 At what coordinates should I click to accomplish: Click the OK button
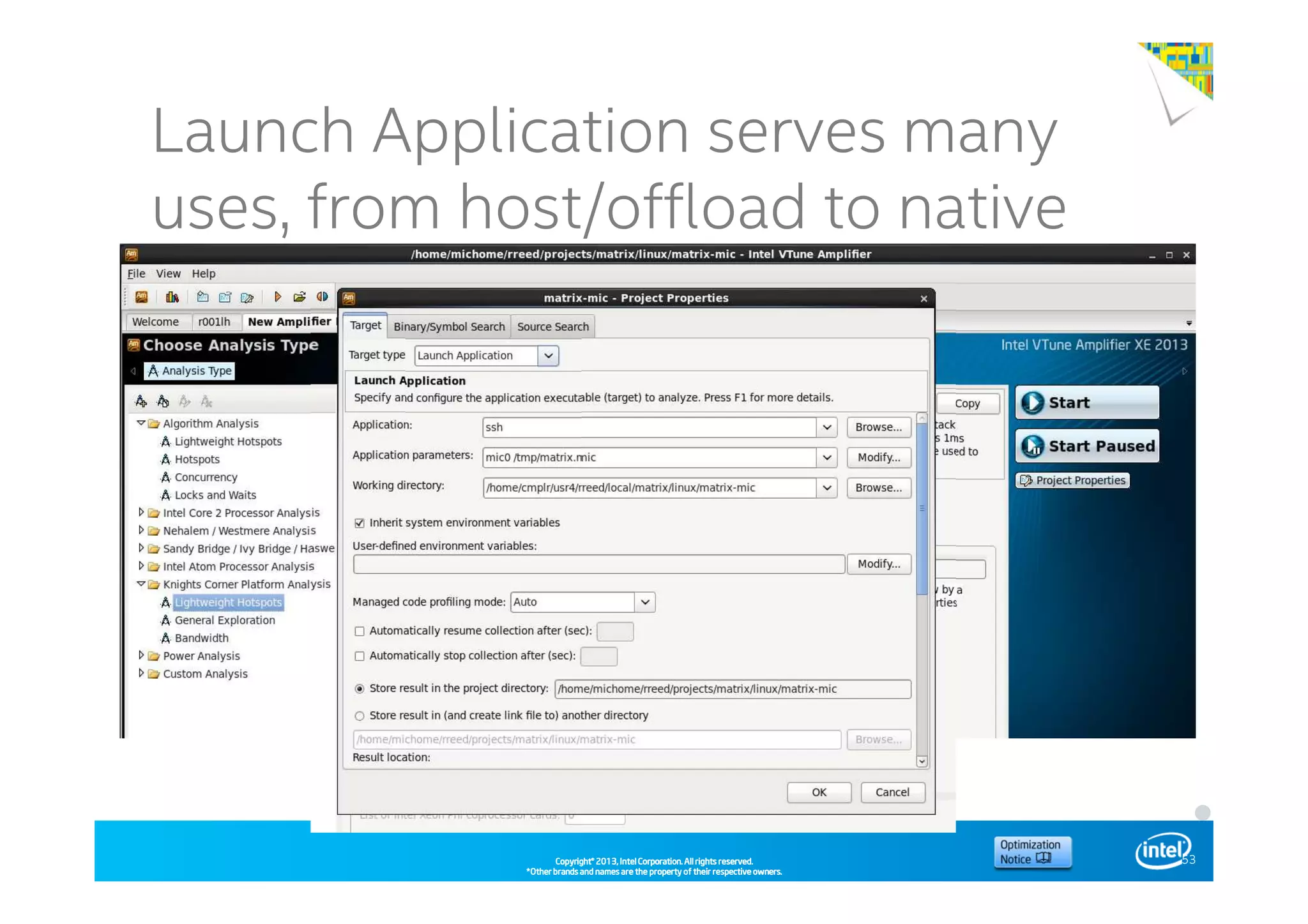click(819, 792)
